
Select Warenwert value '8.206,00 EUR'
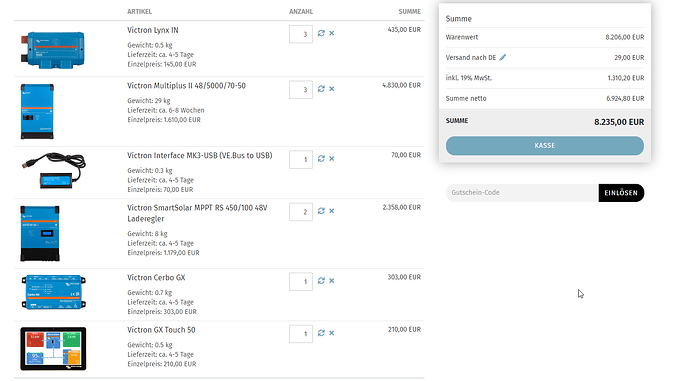625,37
